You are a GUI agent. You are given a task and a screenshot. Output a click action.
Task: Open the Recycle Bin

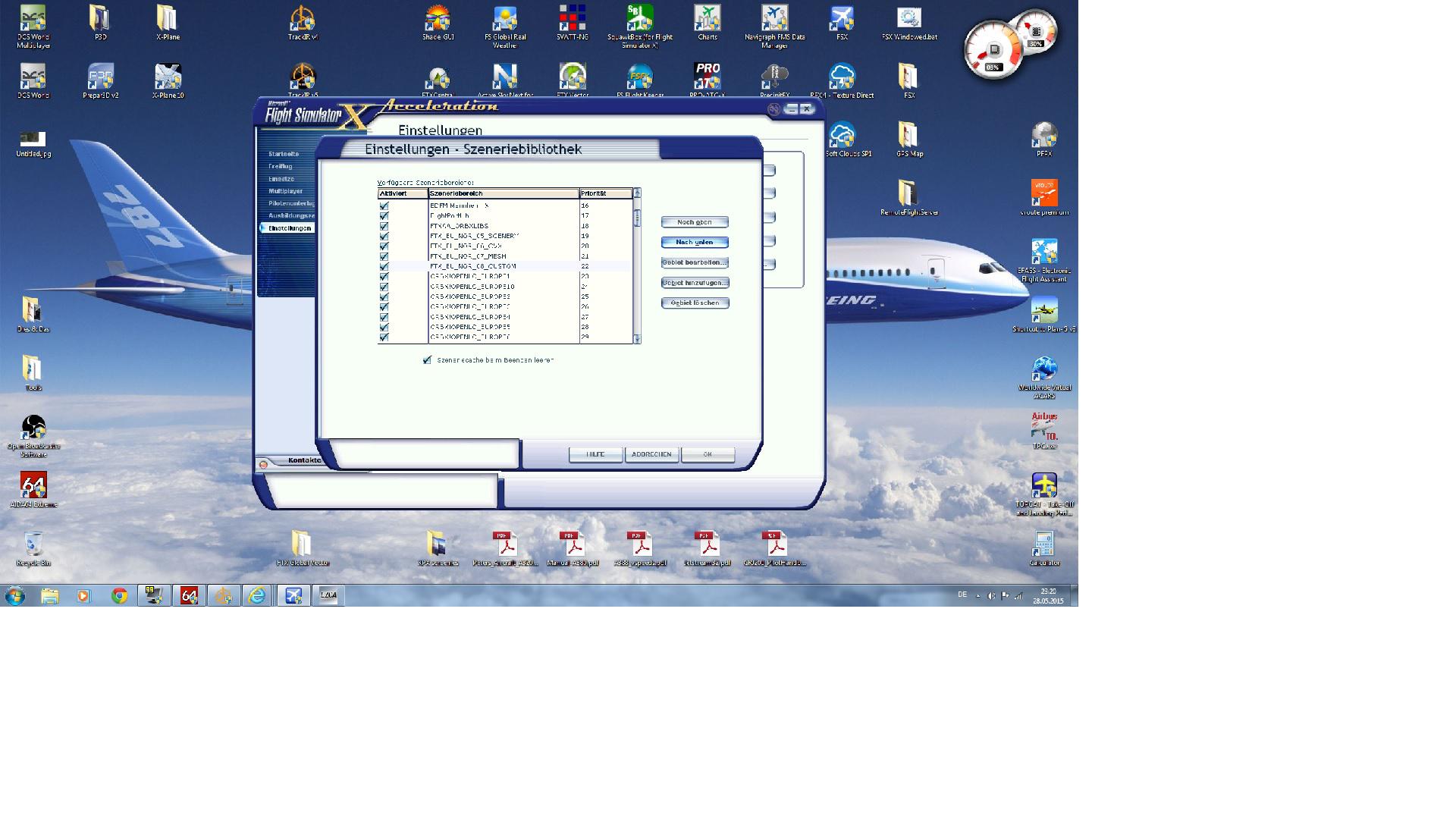point(33,548)
